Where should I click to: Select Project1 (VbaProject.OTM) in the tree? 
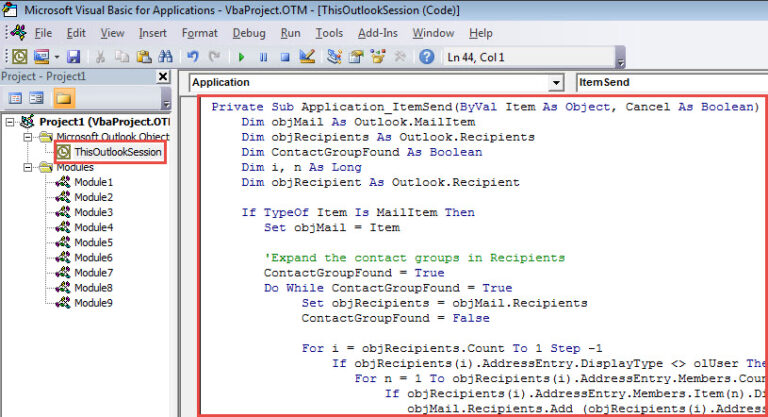tap(104, 122)
